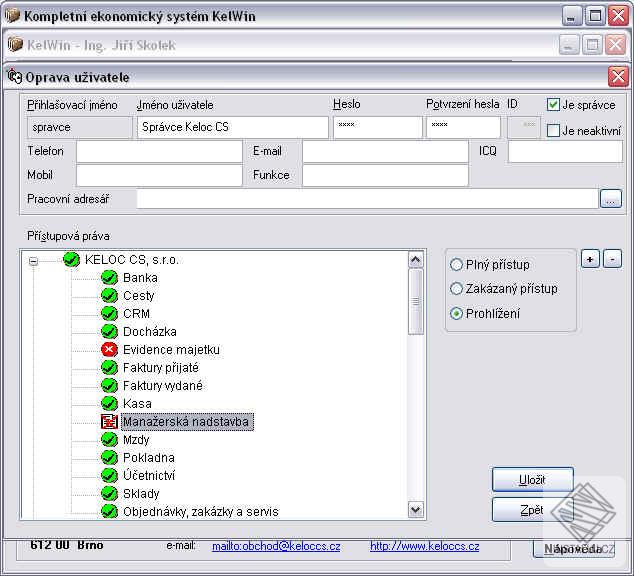The image size is (634, 576).
Task: Focus the Funkce input field
Action: click(x=385, y=175)
